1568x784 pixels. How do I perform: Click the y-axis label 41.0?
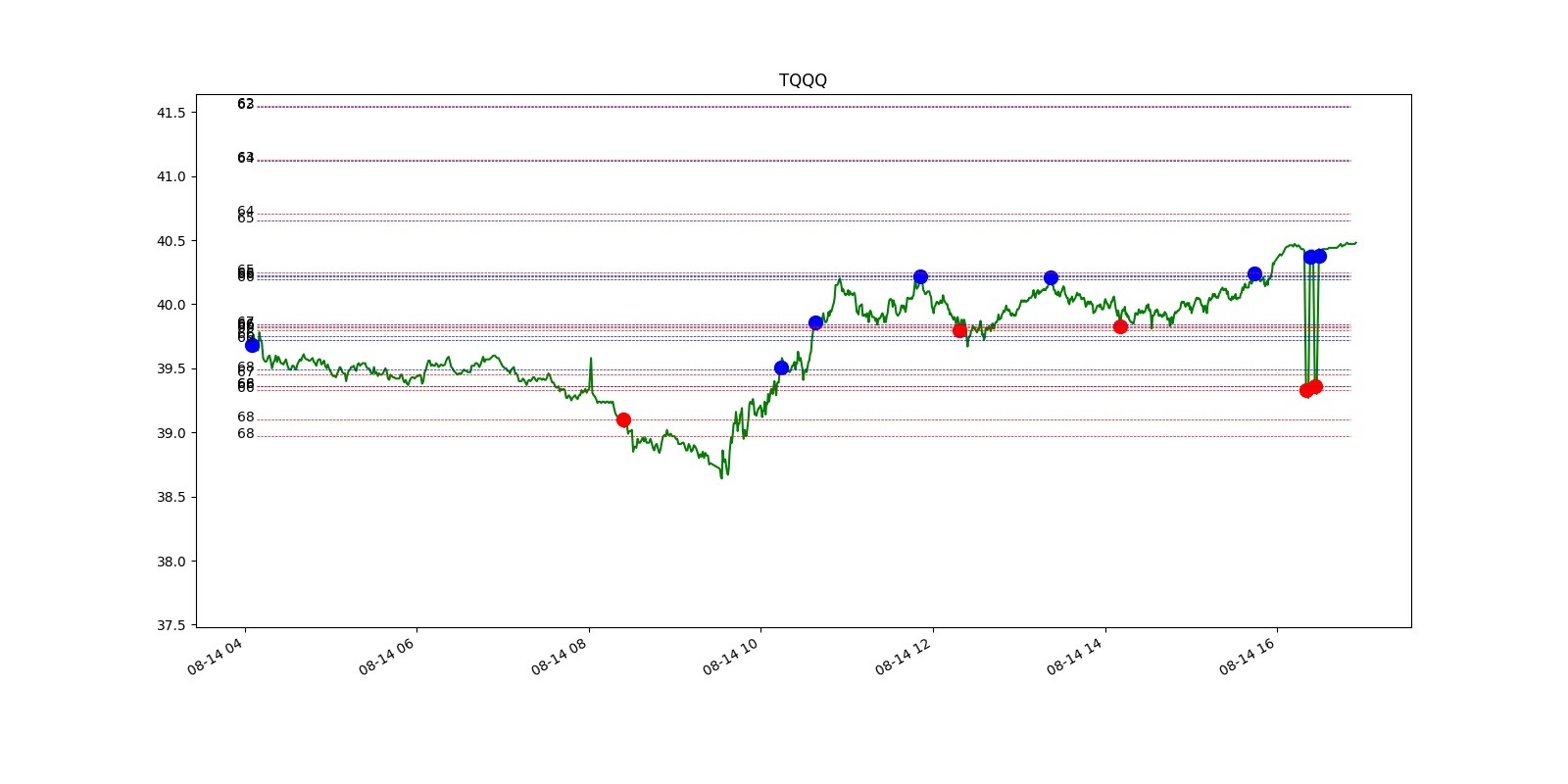click(171, 176)
